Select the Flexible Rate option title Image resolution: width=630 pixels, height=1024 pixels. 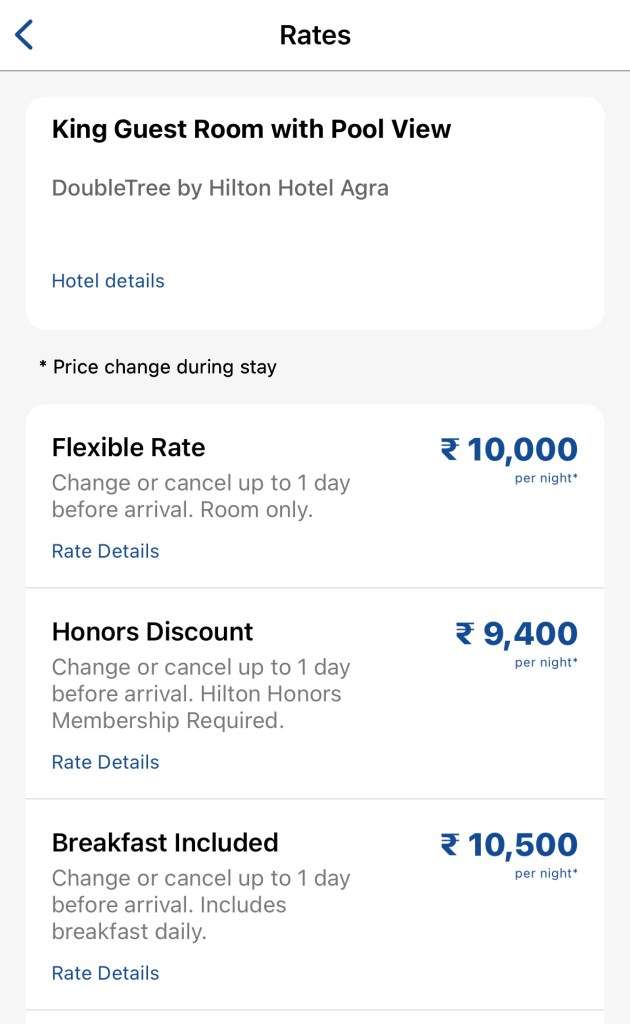(128, 447)
